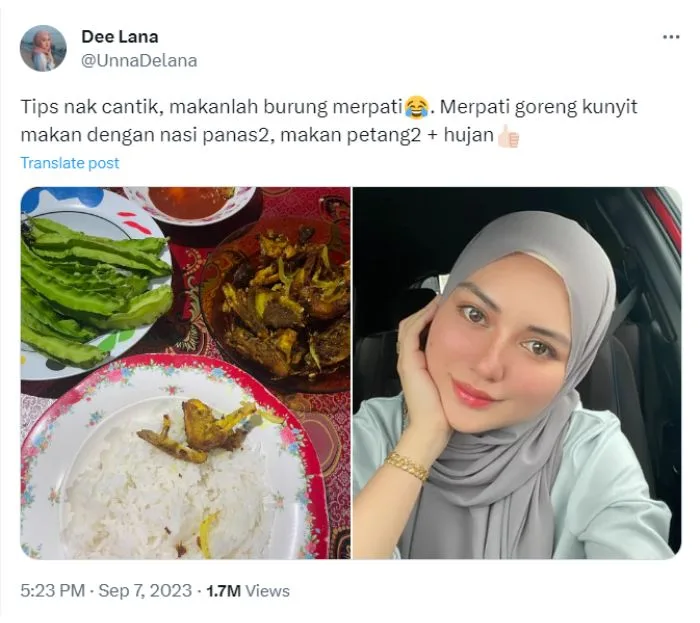Click the Translate post link

[x=70, y=163]
